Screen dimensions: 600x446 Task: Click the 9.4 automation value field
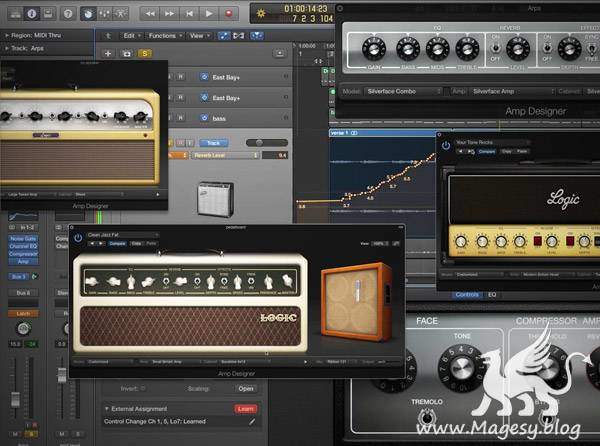coord(275,155)
